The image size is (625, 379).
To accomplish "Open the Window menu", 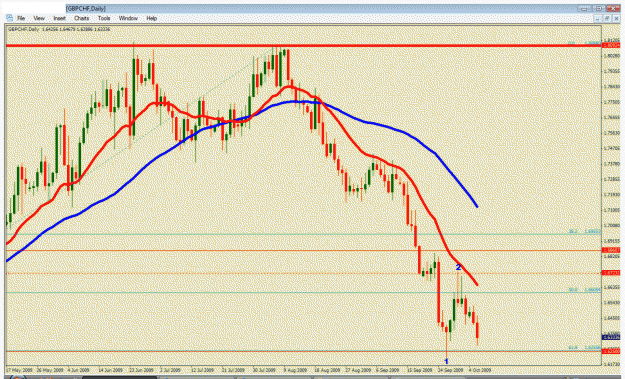I will (x=128, y=18).
